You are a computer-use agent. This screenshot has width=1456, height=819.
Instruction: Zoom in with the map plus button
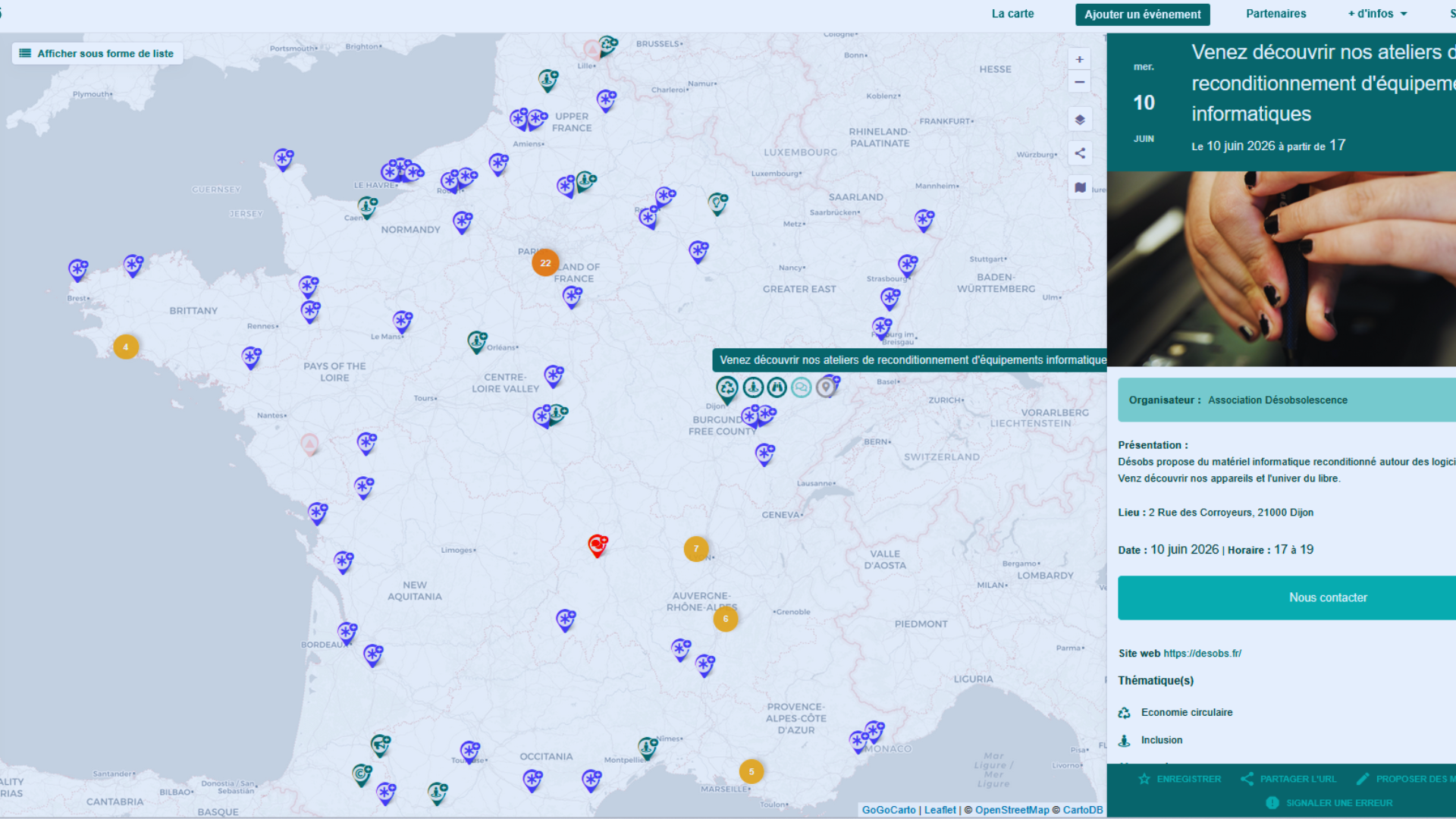point(1079,59)
